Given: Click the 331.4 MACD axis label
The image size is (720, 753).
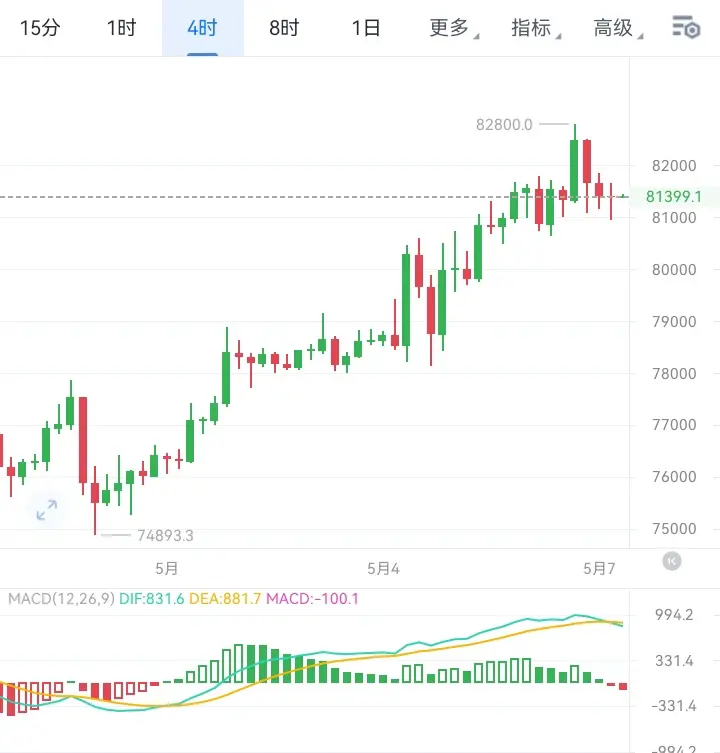Looking at the screenshot, I should (x=674, y=661).
